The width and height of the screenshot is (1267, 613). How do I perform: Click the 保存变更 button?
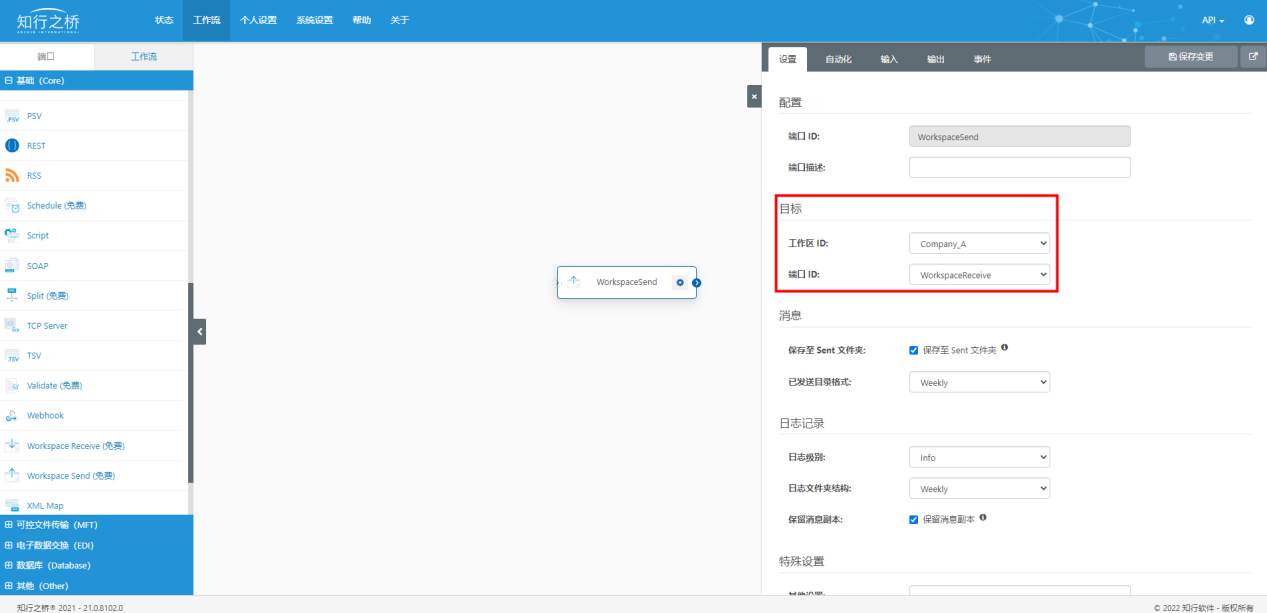coord(1190,57)
